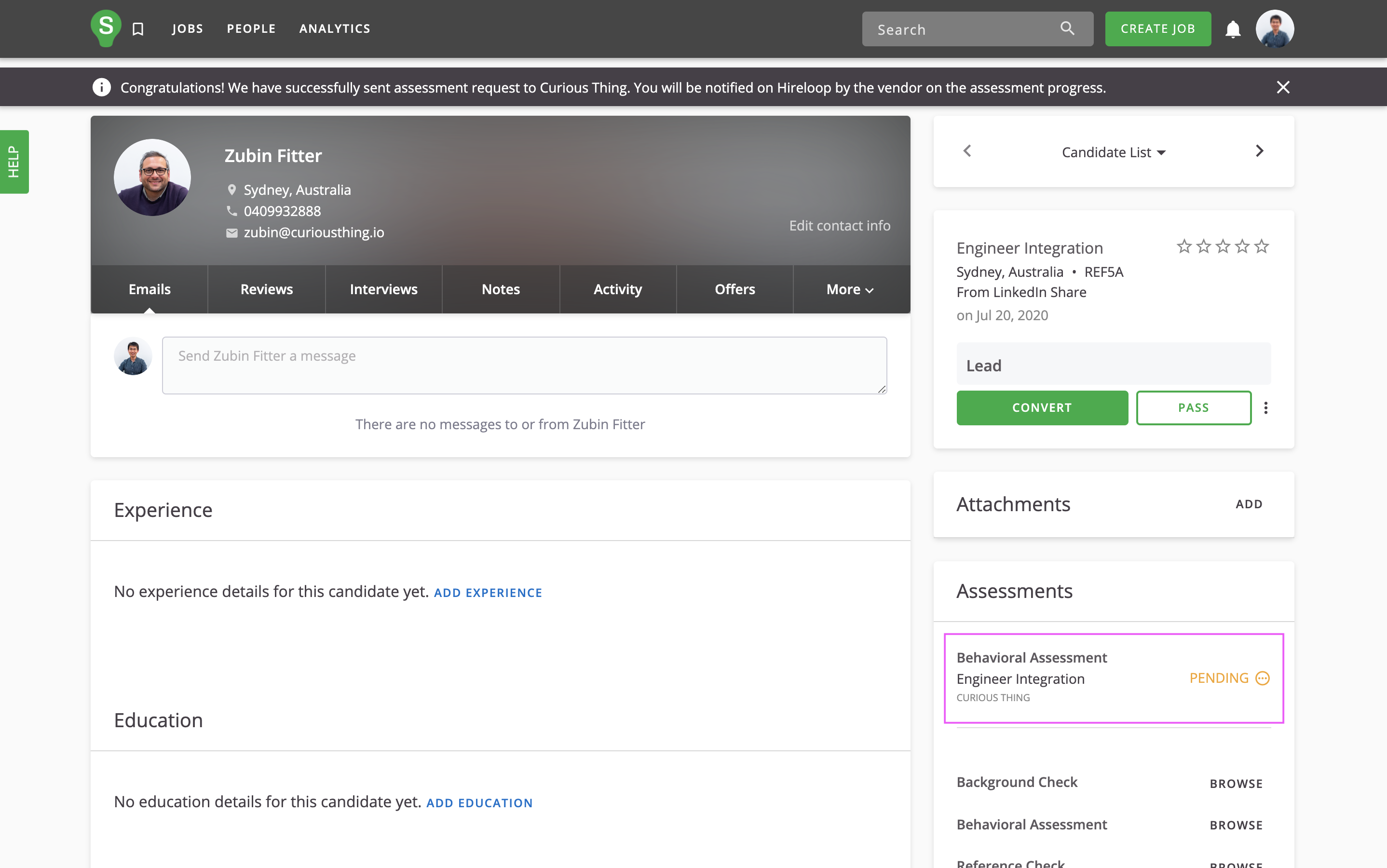This screenshot has height=868, width=1387.
Task: Expand the More tab dropdown
Action: point(850,289)
